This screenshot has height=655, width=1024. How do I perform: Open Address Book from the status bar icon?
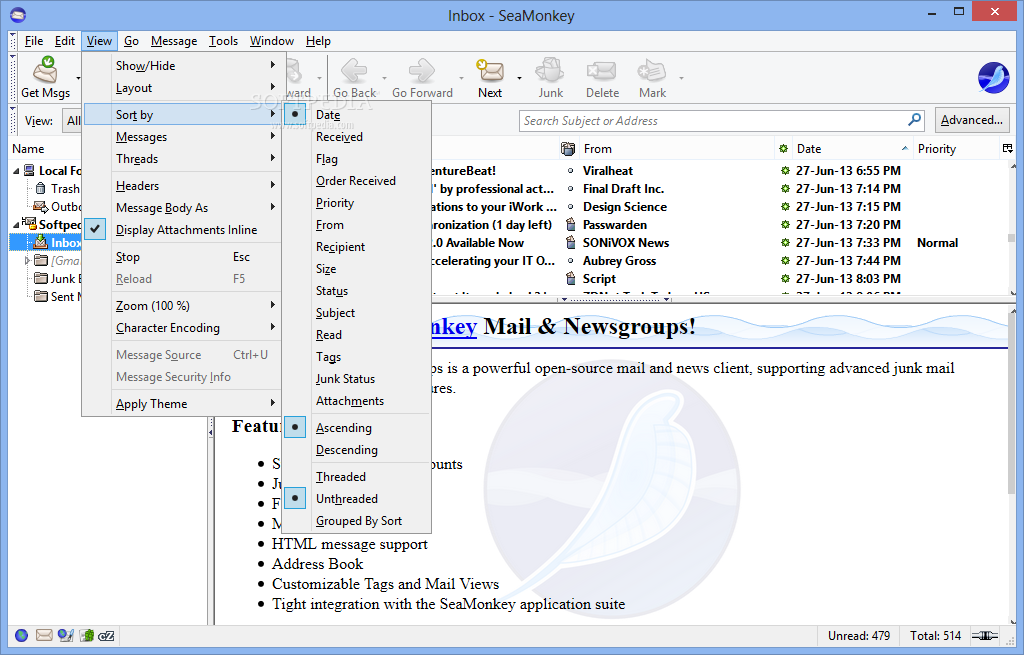point(87,635)
